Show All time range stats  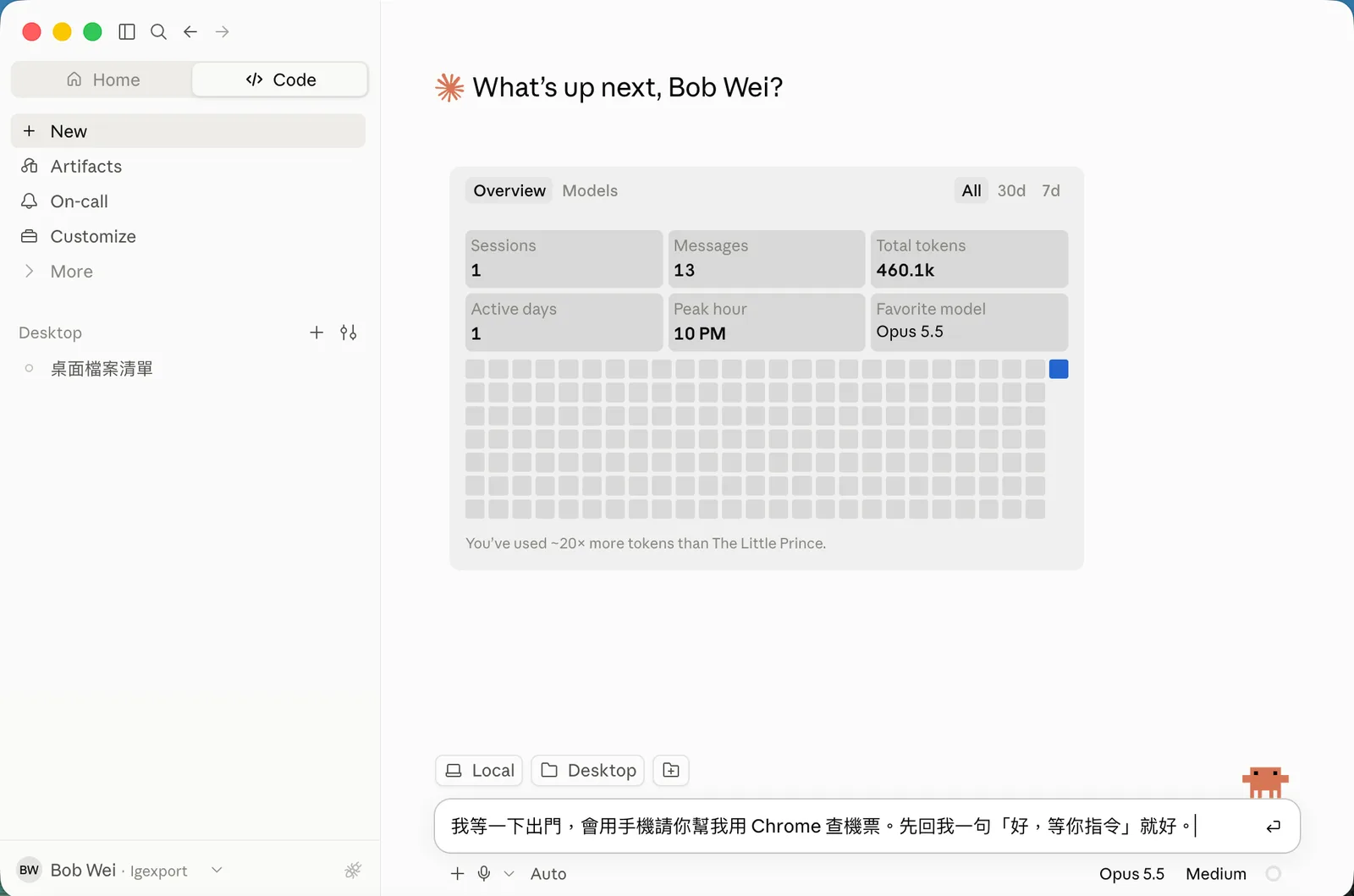click(971, 190)
